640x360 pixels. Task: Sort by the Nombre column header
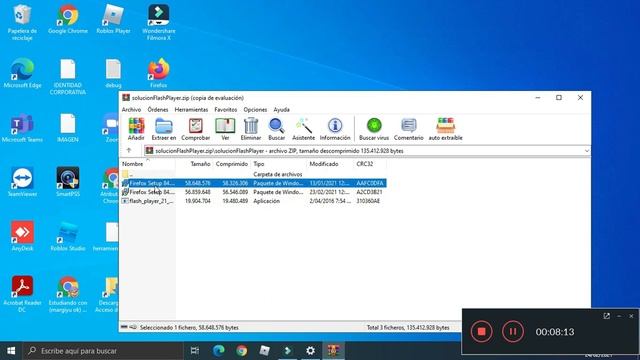[147, 164]
